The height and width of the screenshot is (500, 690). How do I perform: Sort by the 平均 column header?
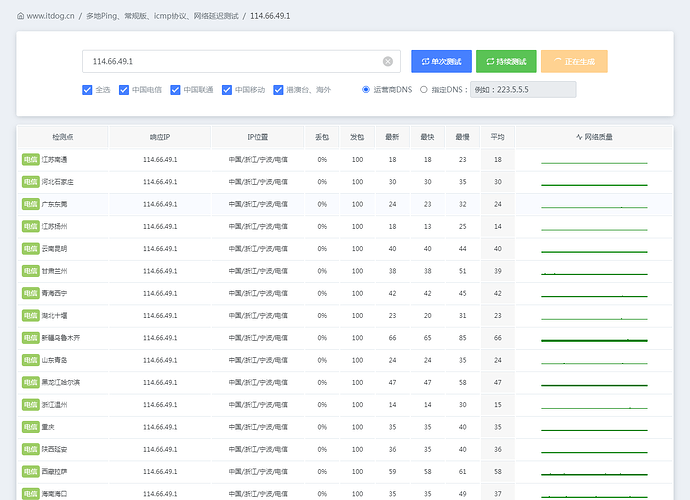[x=498, y=137]
